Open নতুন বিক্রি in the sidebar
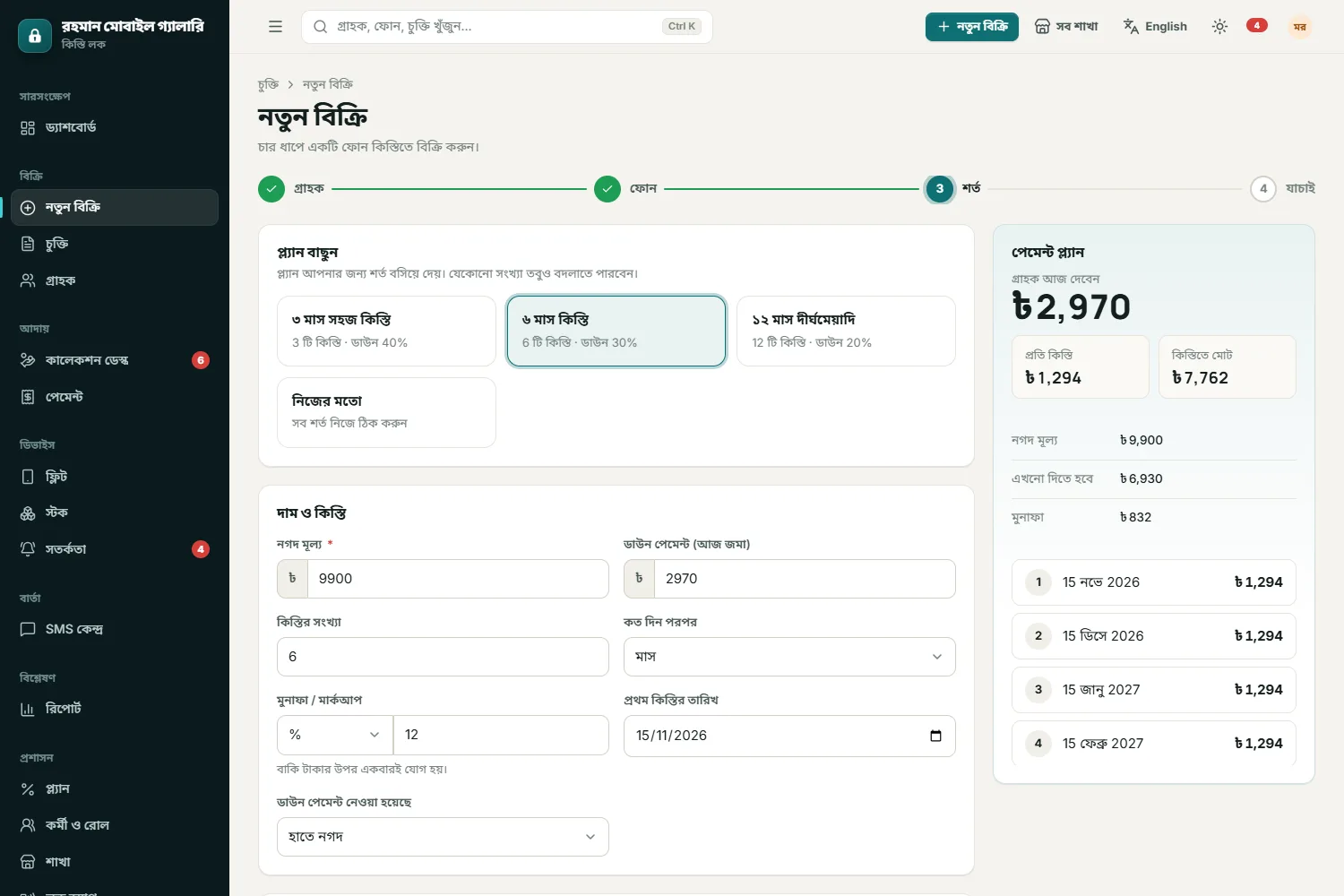This screenshot has width=1344, height=896. pos(115,207)
